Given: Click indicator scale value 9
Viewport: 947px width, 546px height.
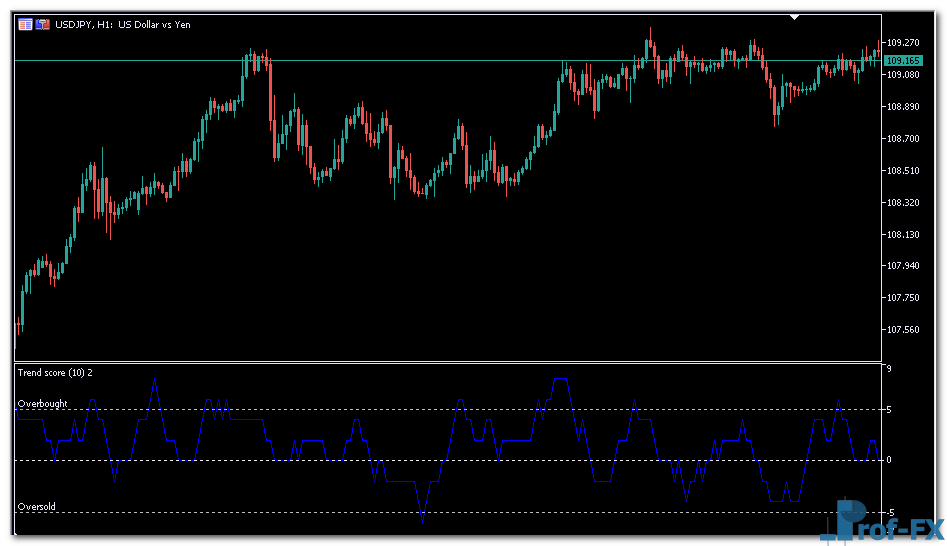Looking at the screenshot, I should tap(887, 370).
